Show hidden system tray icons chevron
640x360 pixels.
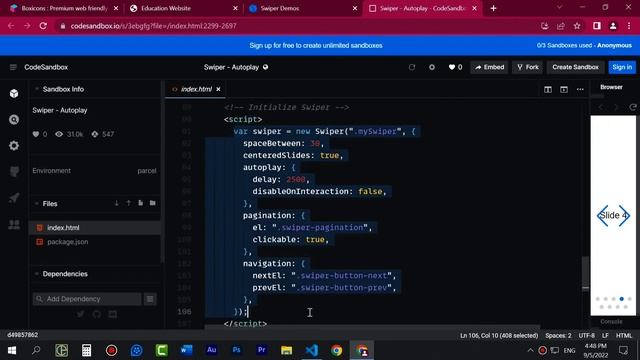pos(530,350)
